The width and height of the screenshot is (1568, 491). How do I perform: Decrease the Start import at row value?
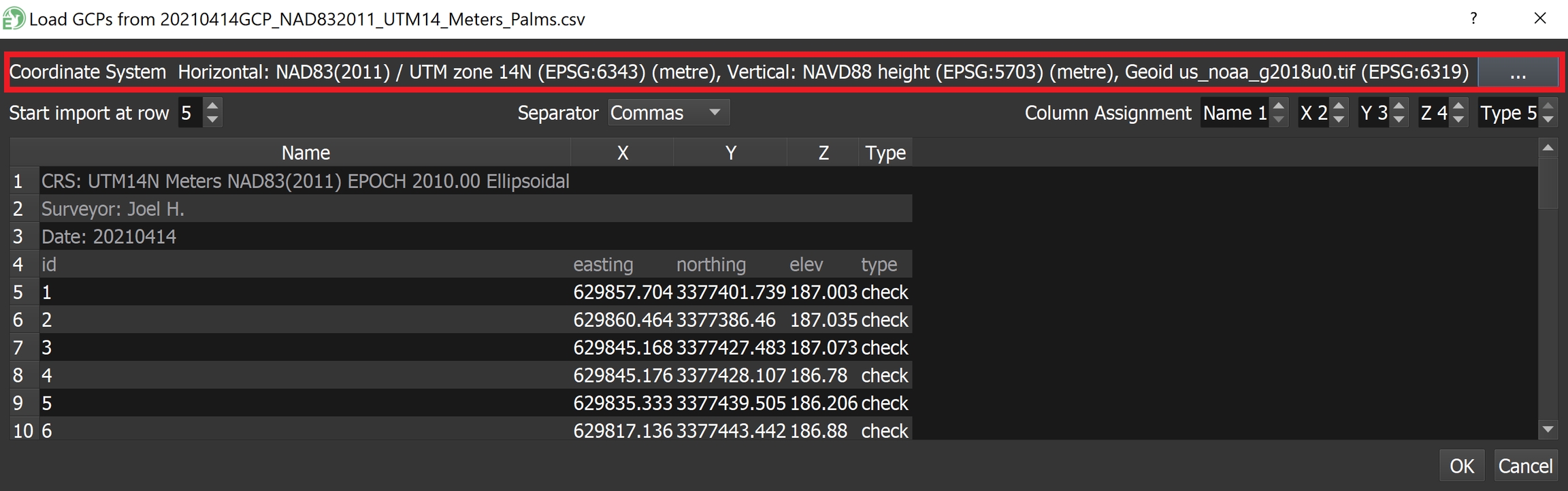pyautogui.click(x=212, y=119)
